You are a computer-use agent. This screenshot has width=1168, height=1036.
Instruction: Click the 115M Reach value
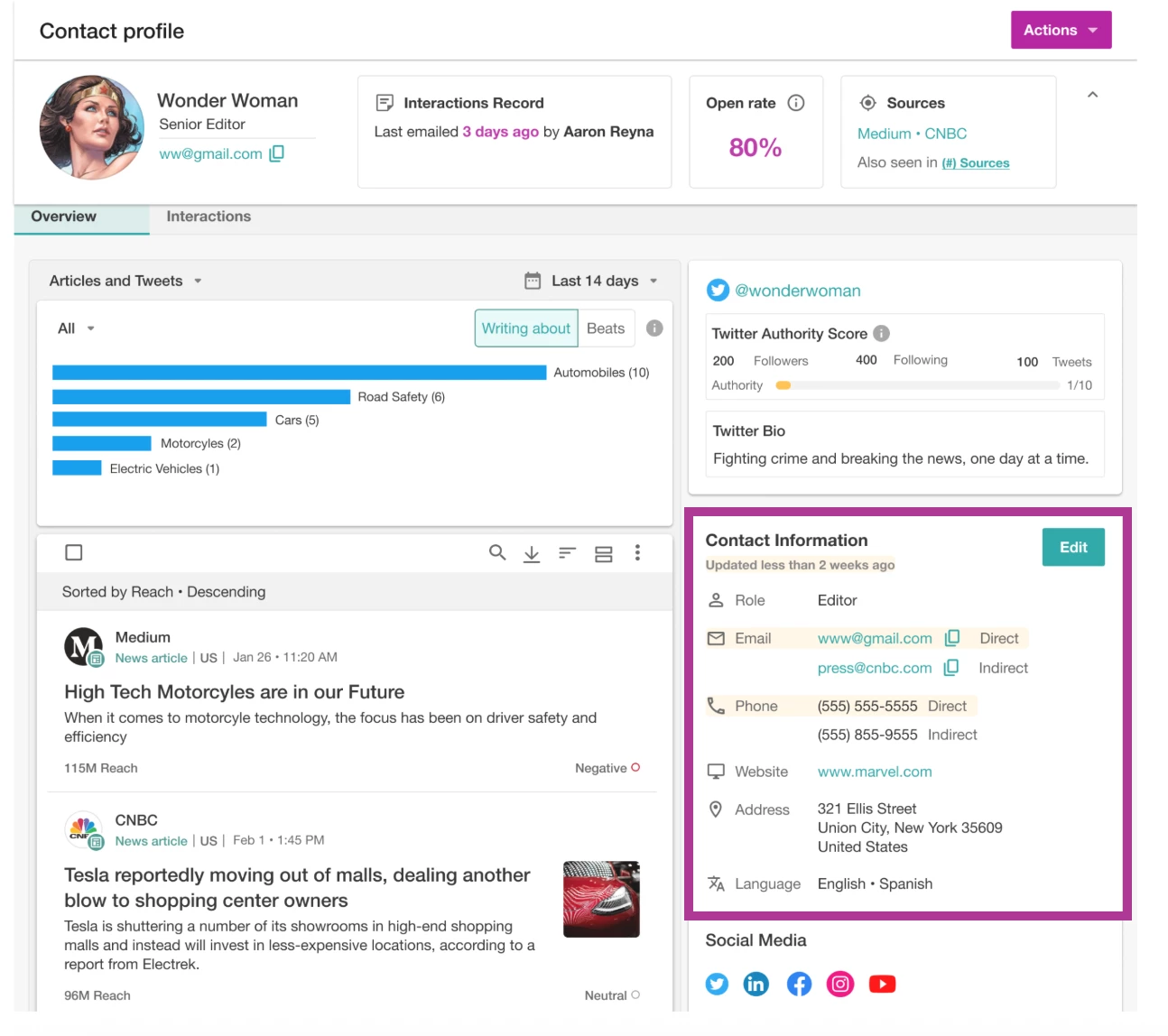pos(101,768)
